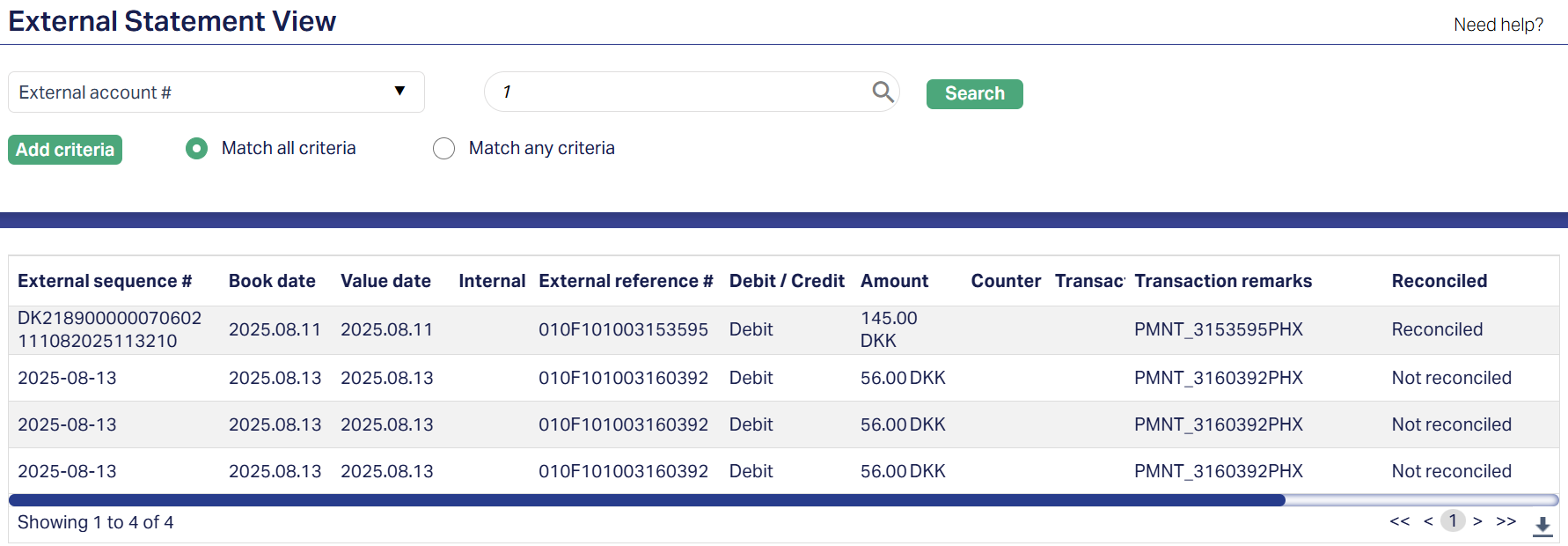Click into the search text field
This screenshot has height=546, width=1568.
[x=678, y=92]
